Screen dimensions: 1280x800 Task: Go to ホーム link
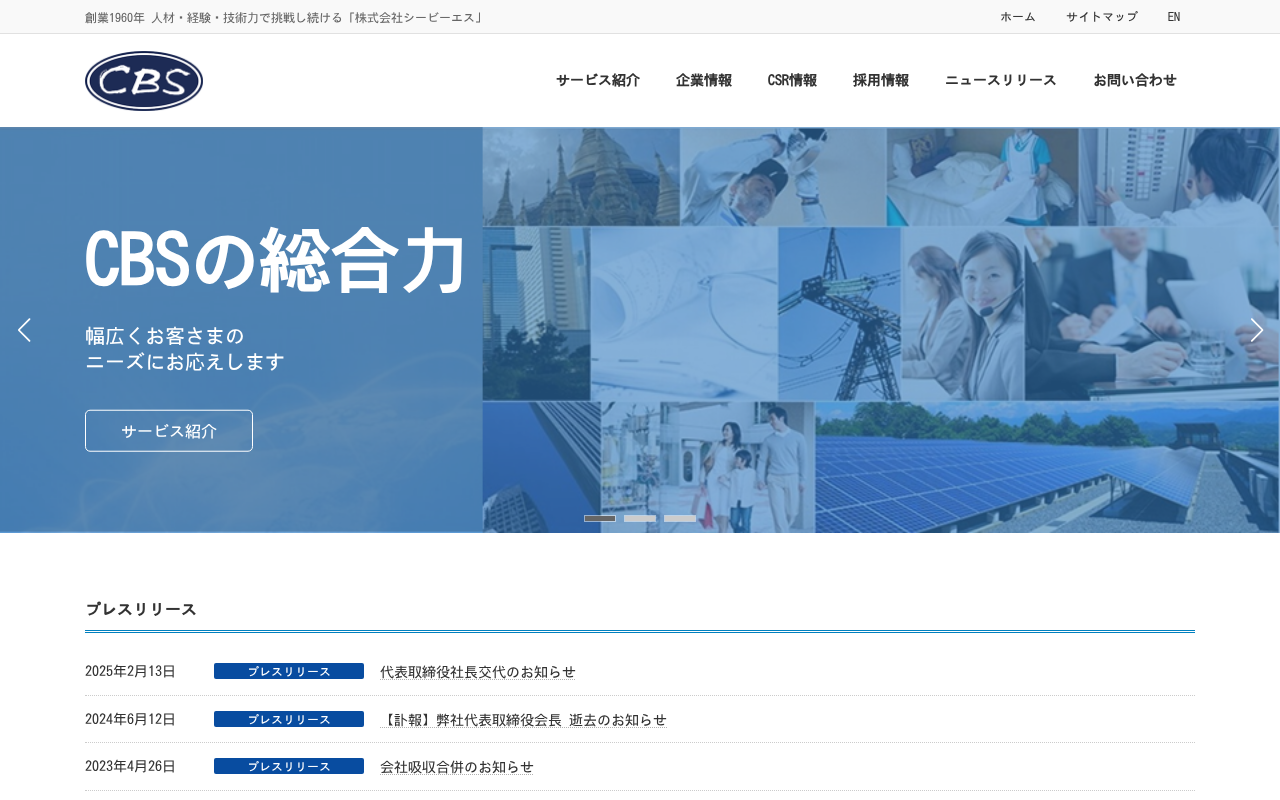(x=1018, y=17)
